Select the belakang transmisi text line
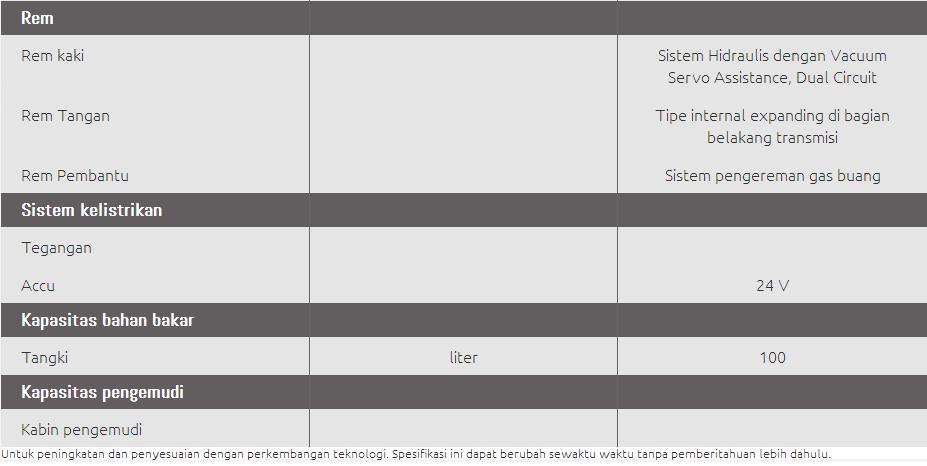This screenshot has width=927, height=466. 772,138
